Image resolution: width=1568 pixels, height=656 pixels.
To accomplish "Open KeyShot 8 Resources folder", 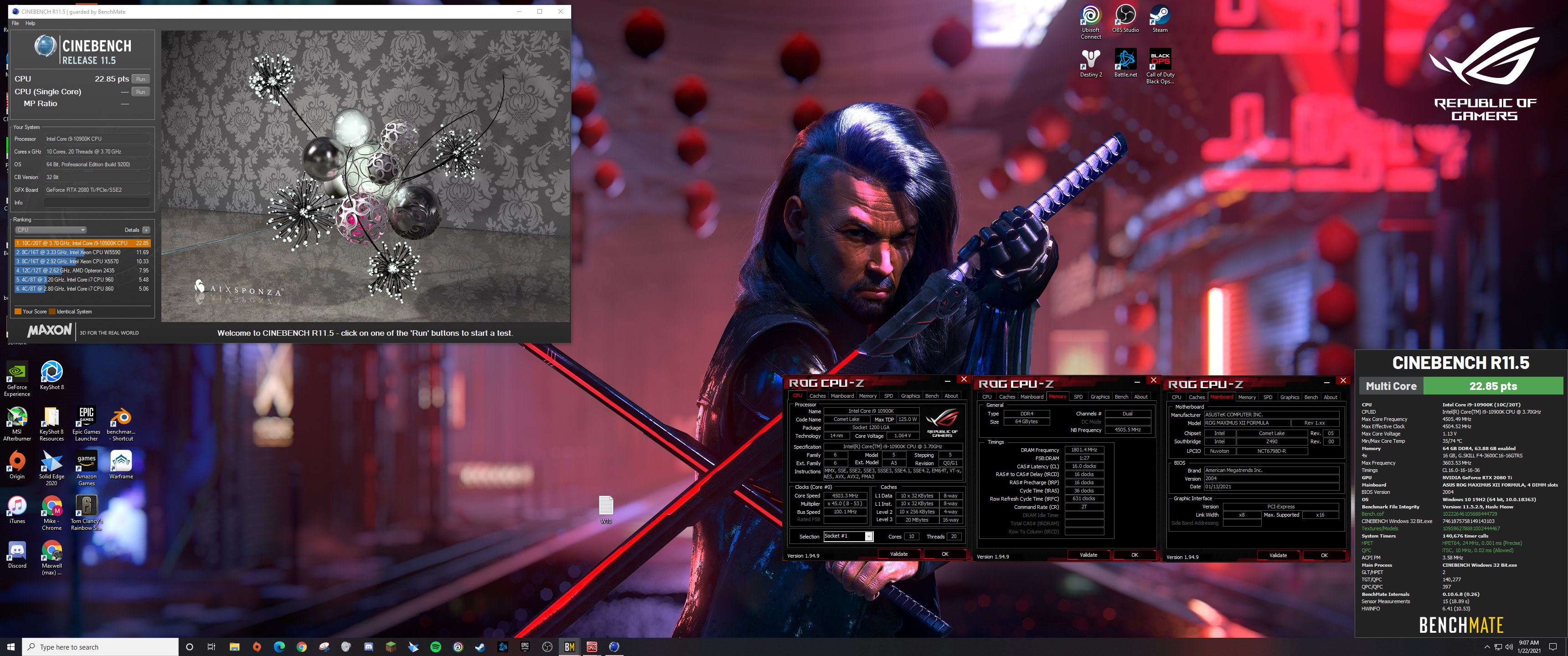I will point(52,424).
